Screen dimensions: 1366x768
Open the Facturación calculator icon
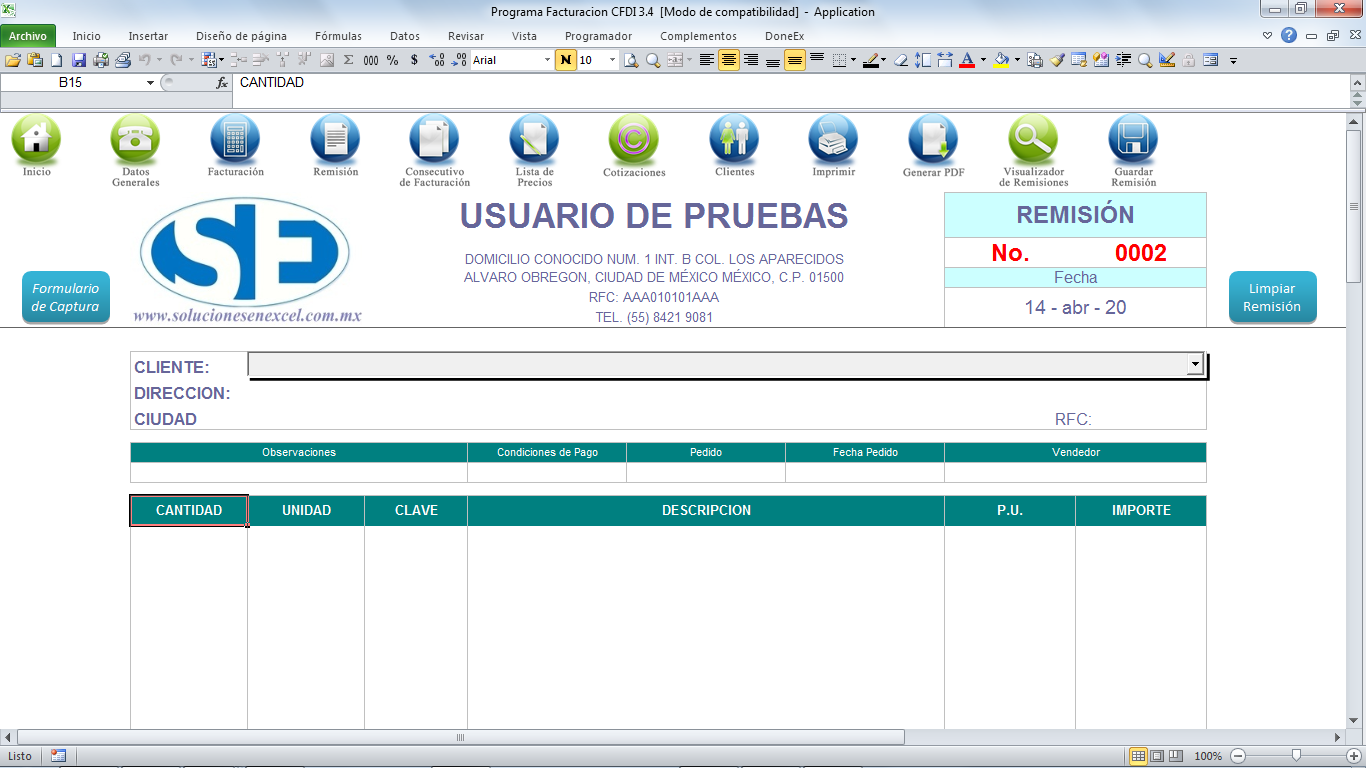click(x=235, y=138)
